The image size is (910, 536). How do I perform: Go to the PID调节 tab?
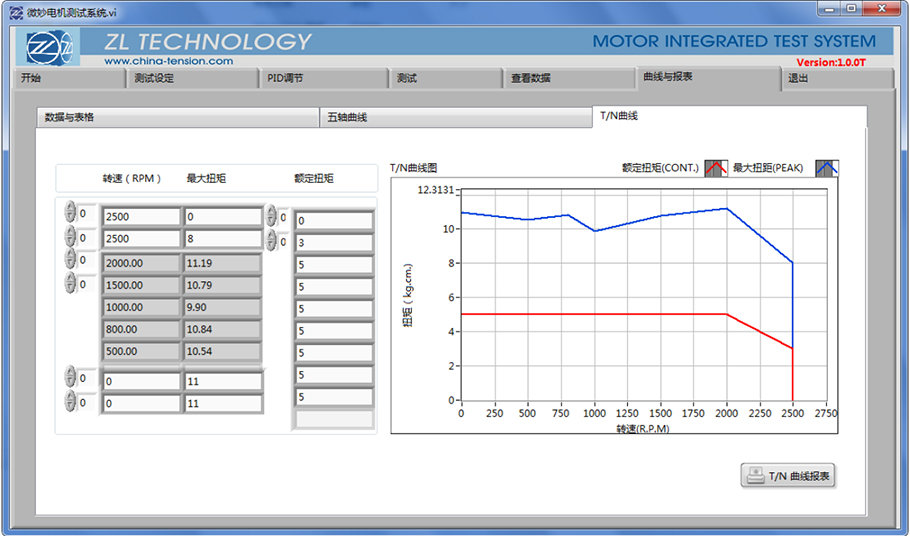point(324,78)
